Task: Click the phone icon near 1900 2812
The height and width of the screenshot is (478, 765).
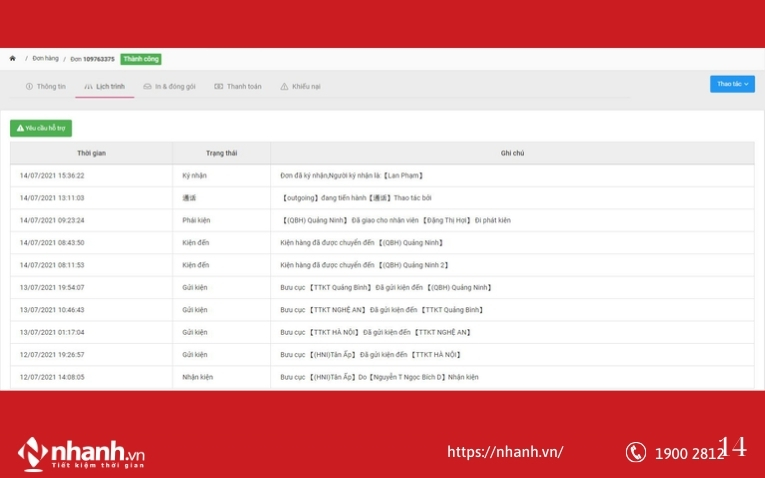Action: [635, 453]
